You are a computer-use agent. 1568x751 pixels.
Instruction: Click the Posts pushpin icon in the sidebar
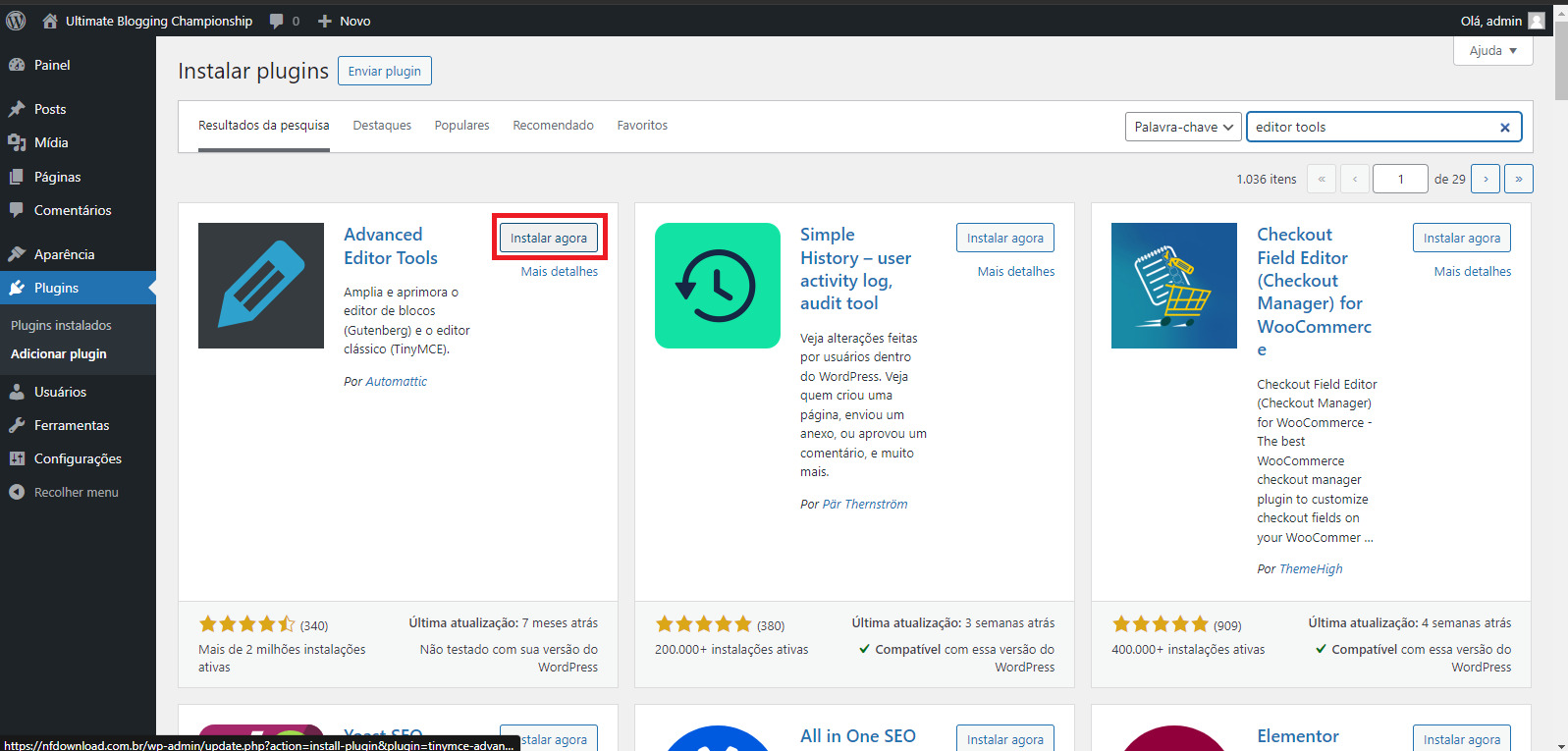tap(17, 109)
